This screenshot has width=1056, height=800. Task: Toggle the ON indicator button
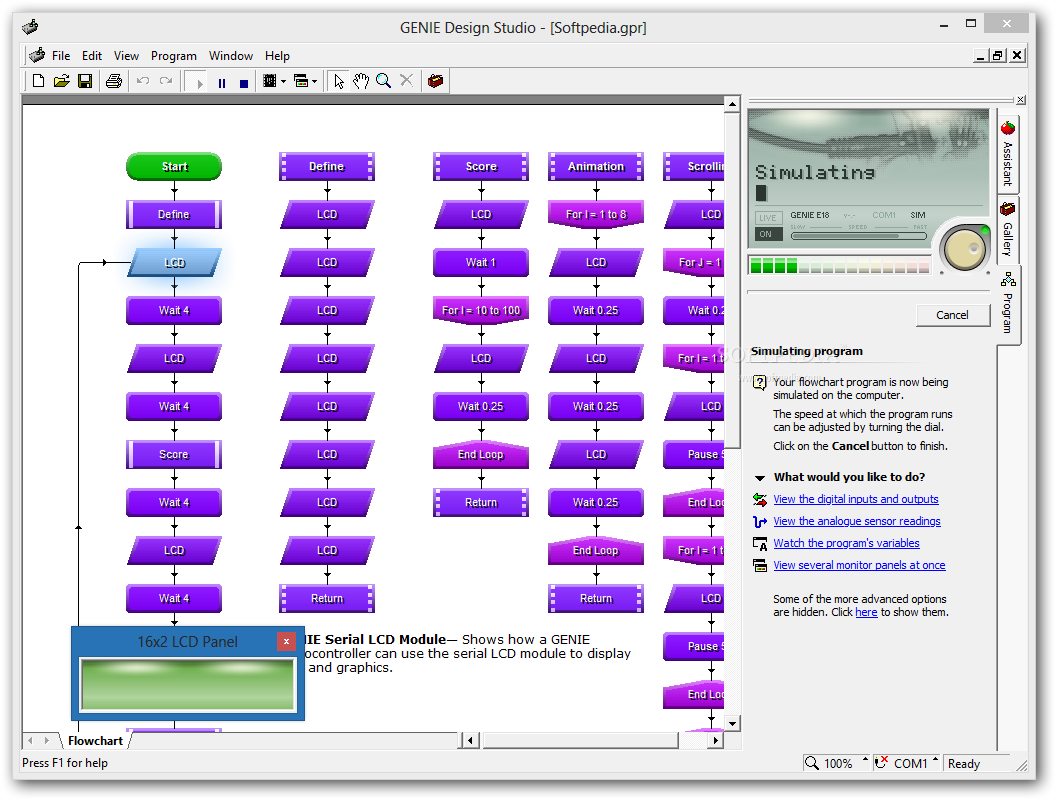tap(768, 234)
